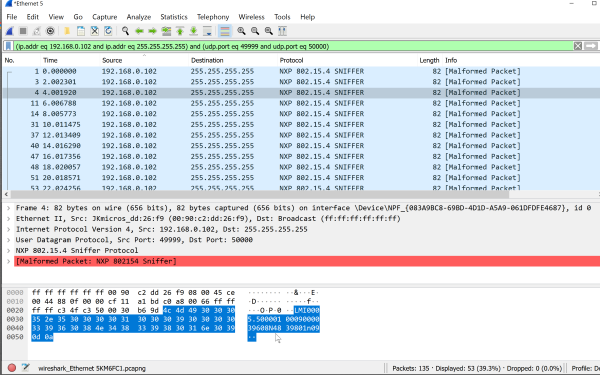
Task: Select packet number 3 at 2.002301
Action: (301, 82)
